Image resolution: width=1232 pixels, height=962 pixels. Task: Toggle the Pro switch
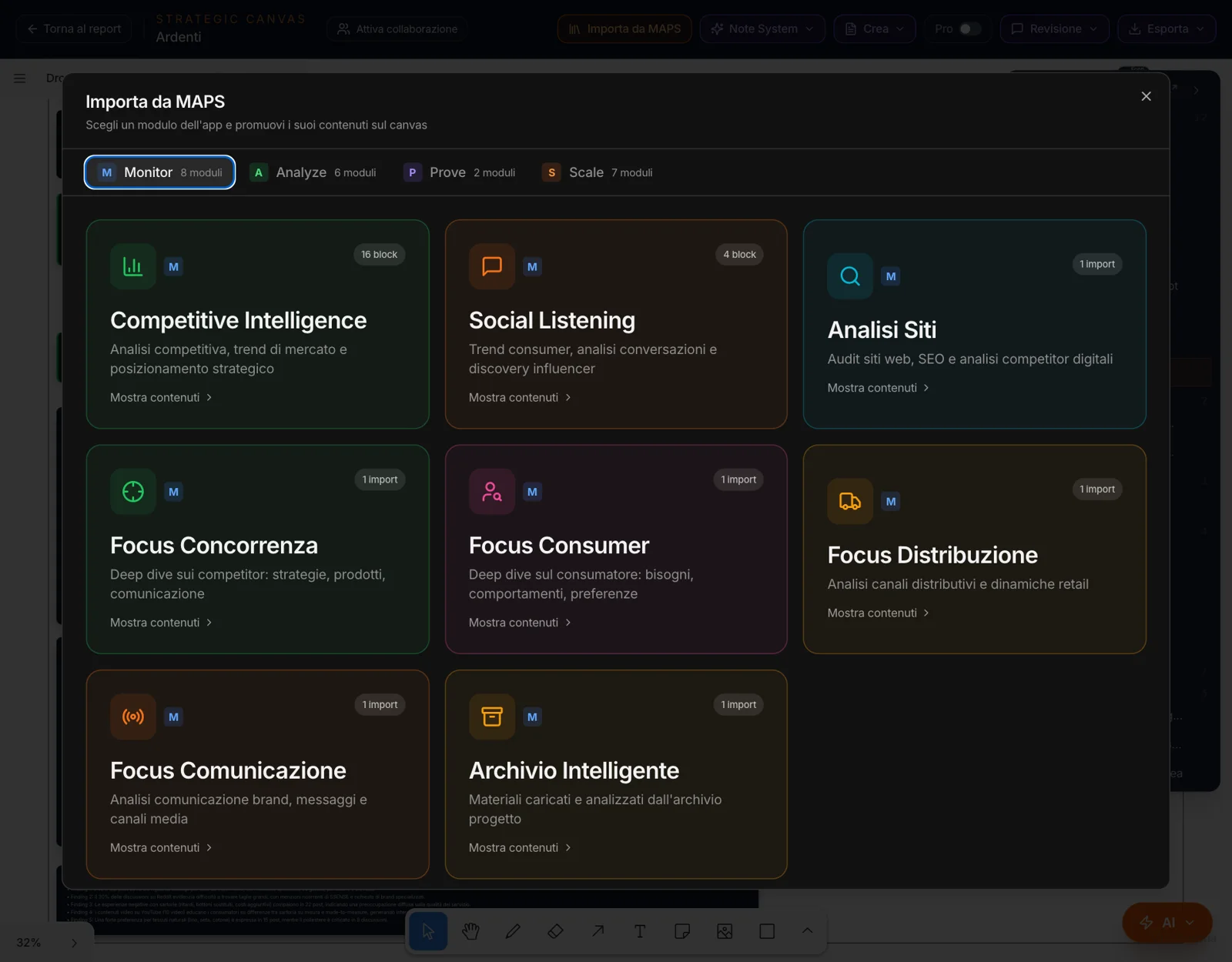pyautogui.click(x=969, y=28)
